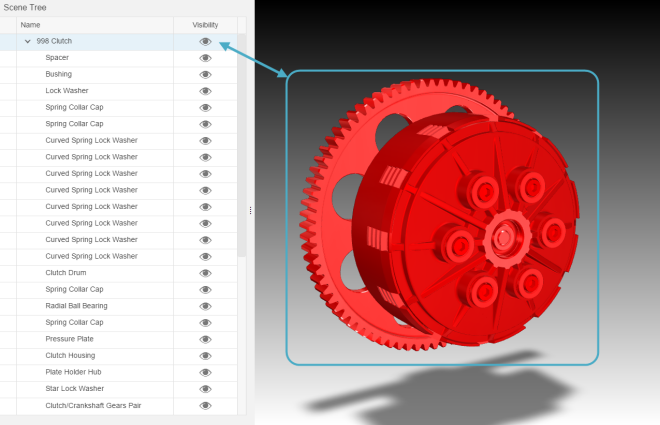The image size is (660, 425).
Task: Hide the Bushing part with its eye icon
Action: pyautogui.click(x=205, y=74)
